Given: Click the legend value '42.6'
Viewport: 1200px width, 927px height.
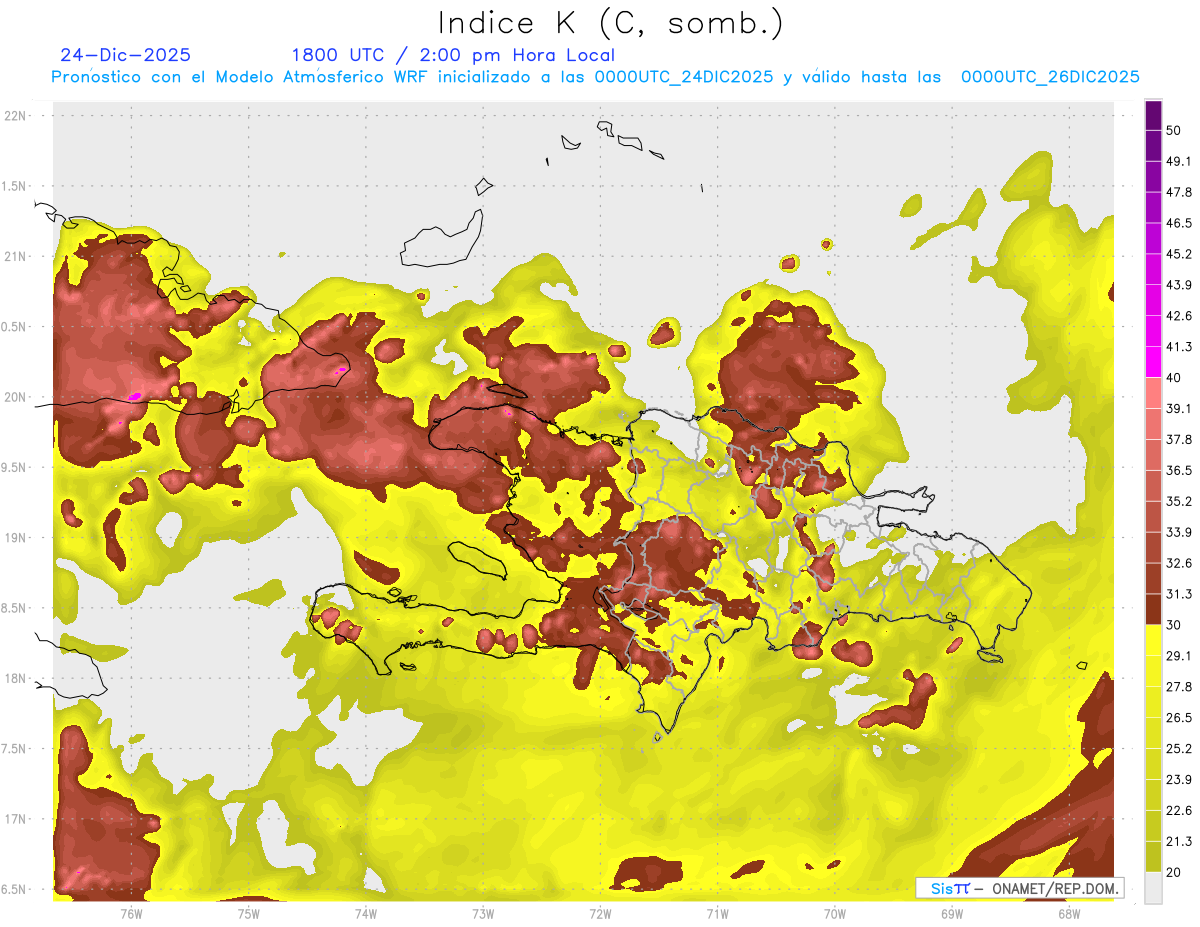Looking at the screenshot, I should (1179, 316).
